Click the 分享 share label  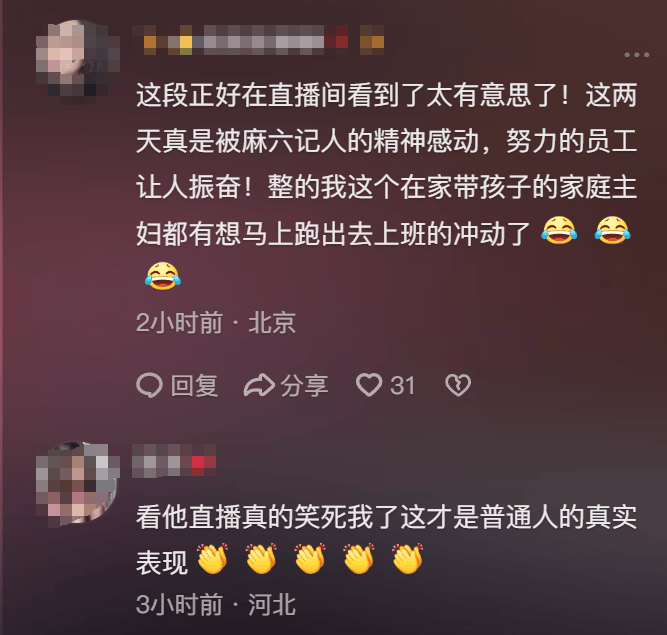[304, 386]
